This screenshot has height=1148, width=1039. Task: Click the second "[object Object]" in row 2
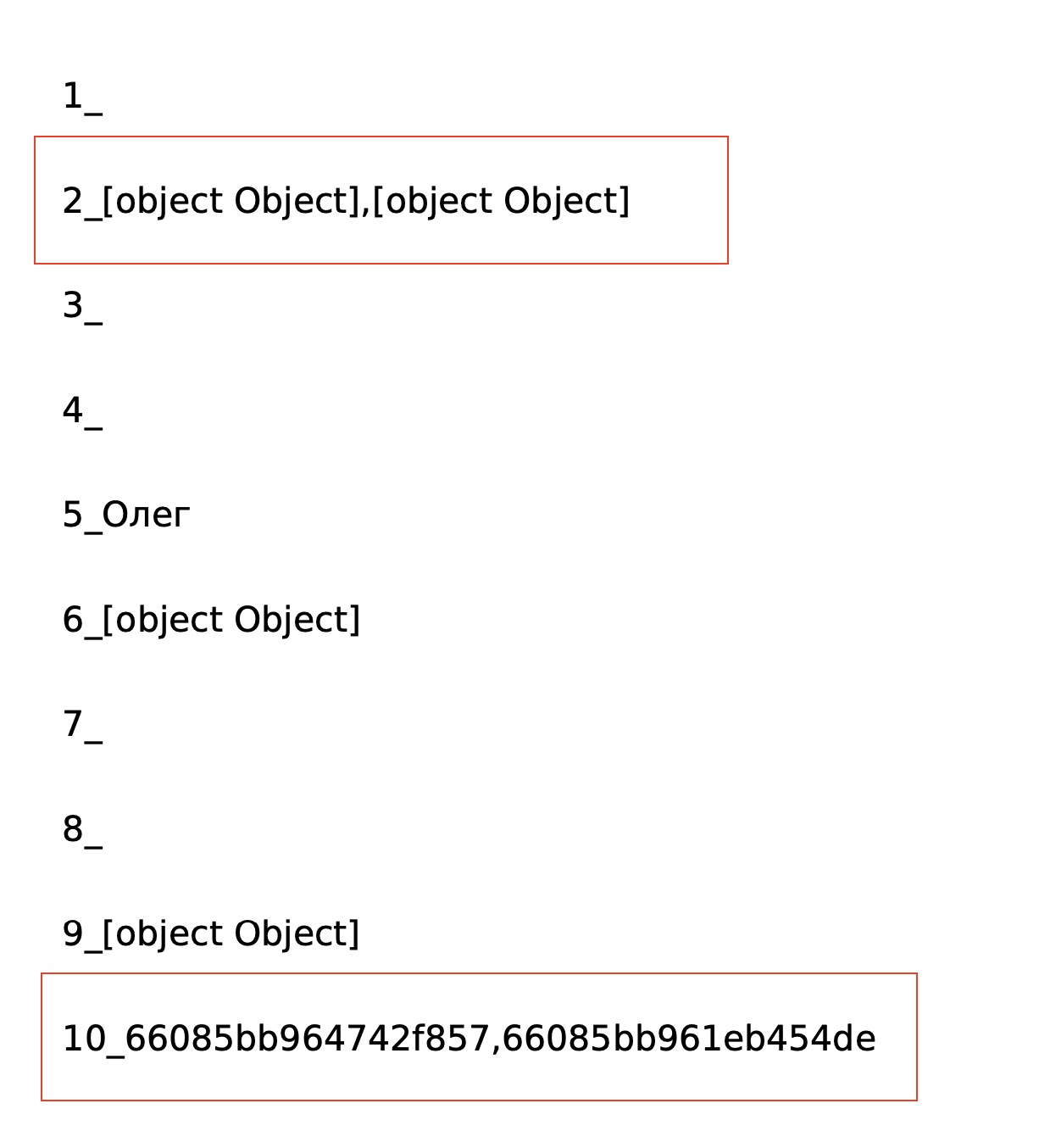point(501,201)
